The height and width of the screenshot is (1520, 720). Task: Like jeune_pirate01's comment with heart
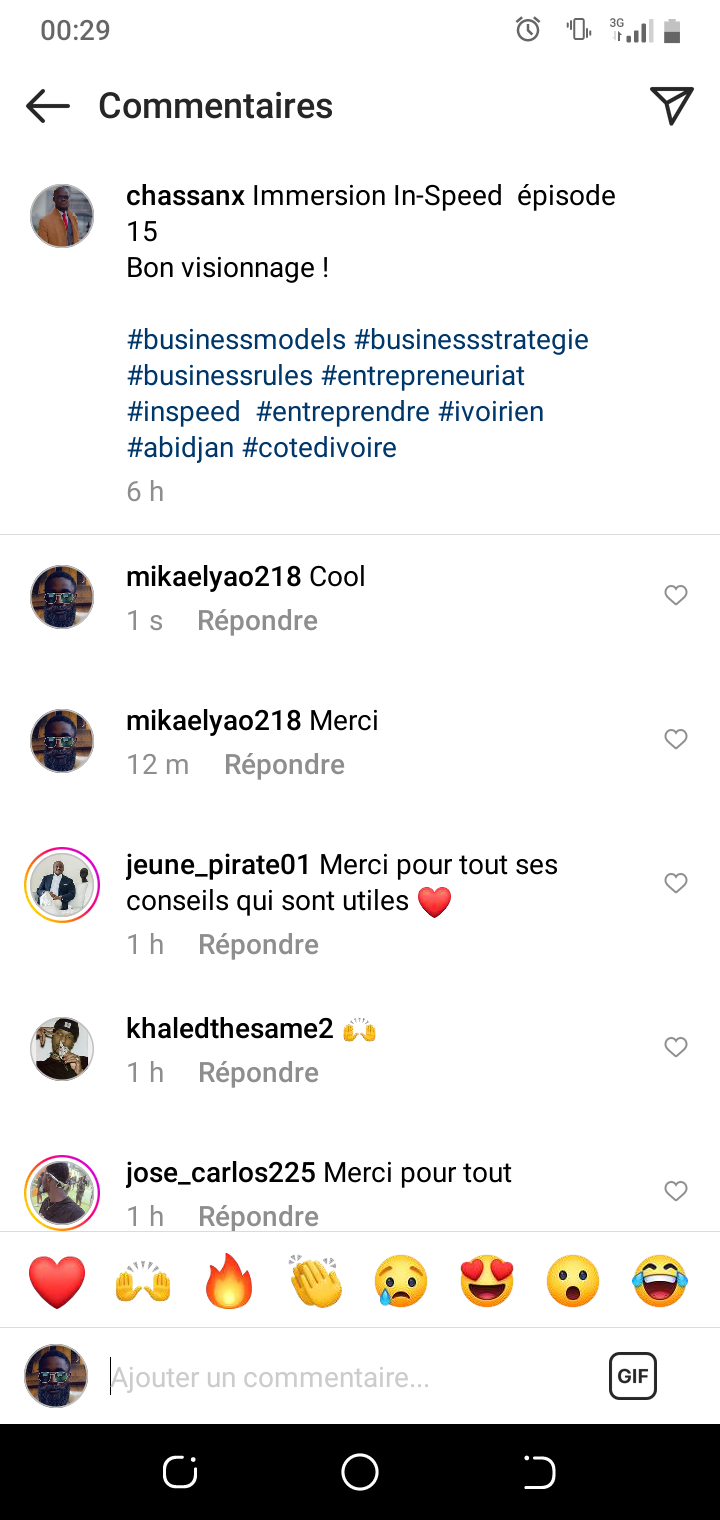[676, 883]
